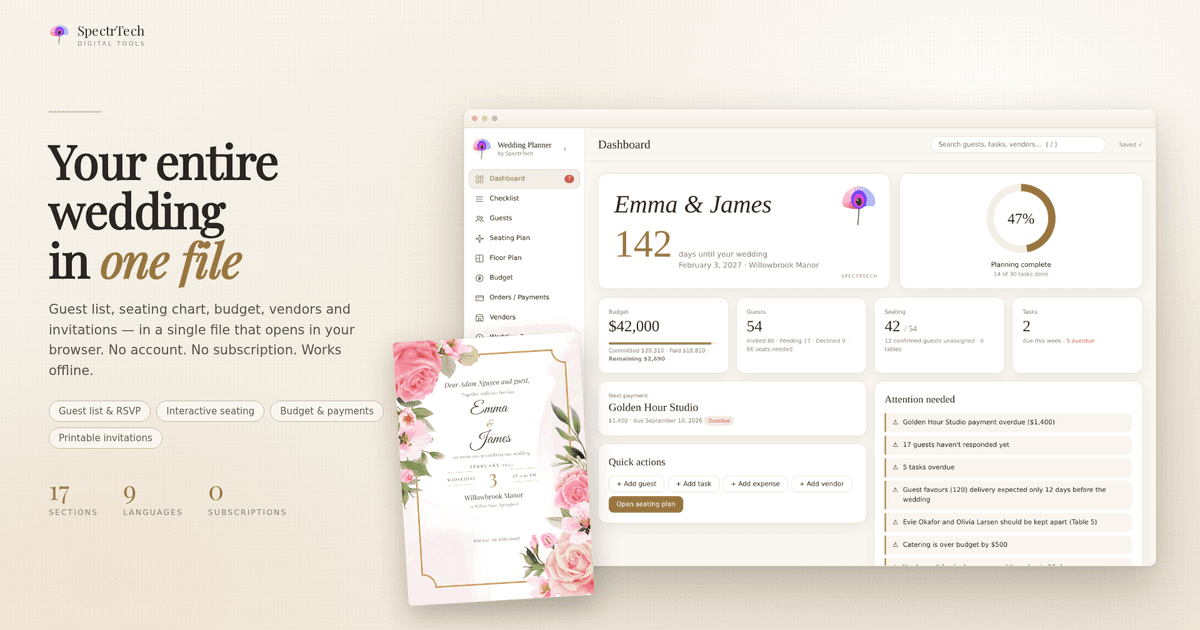Click the 17 Sections statistic

(73, 499)
